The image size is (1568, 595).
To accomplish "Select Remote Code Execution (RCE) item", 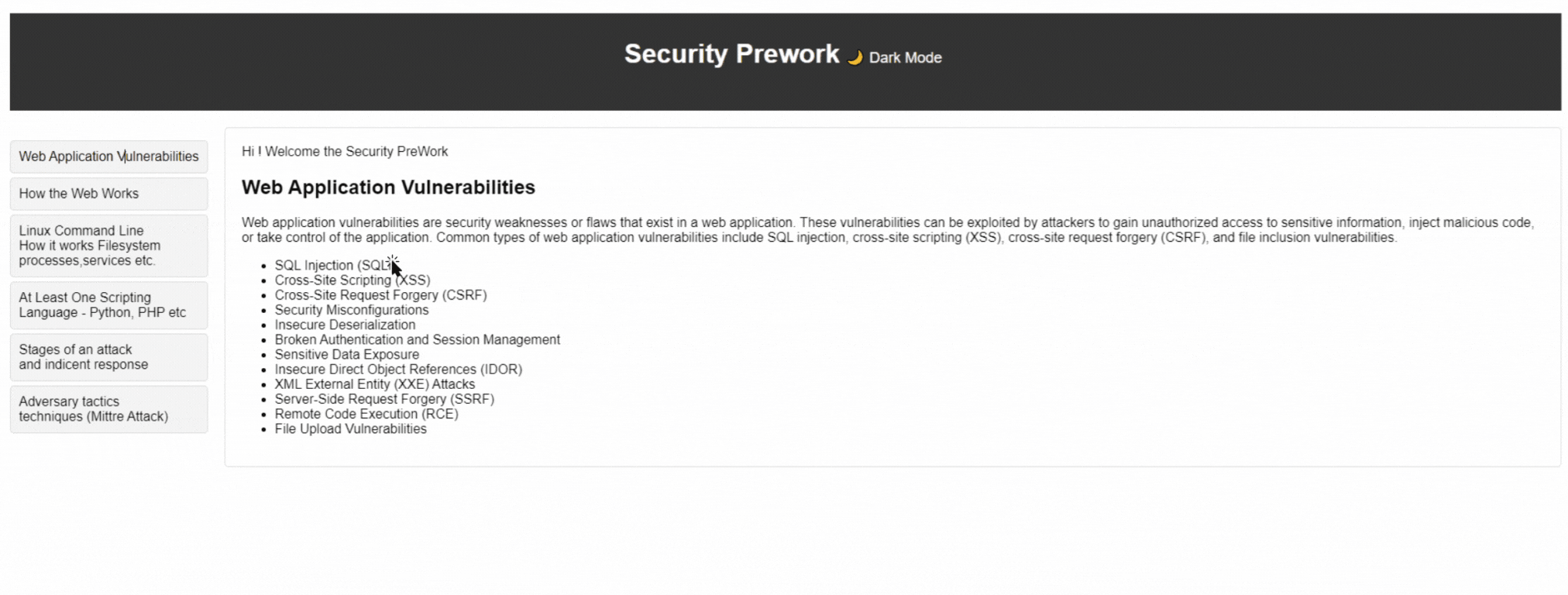I will (366, 414).
